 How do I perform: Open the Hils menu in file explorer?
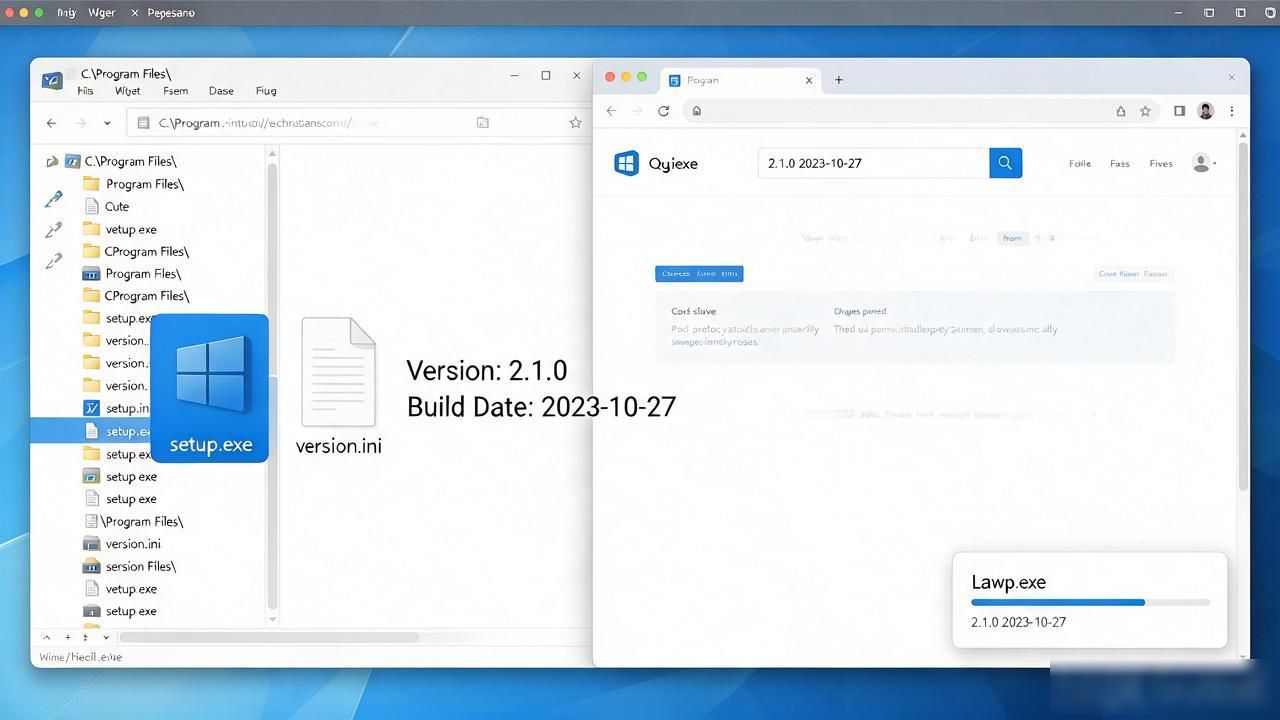(85, 91)
